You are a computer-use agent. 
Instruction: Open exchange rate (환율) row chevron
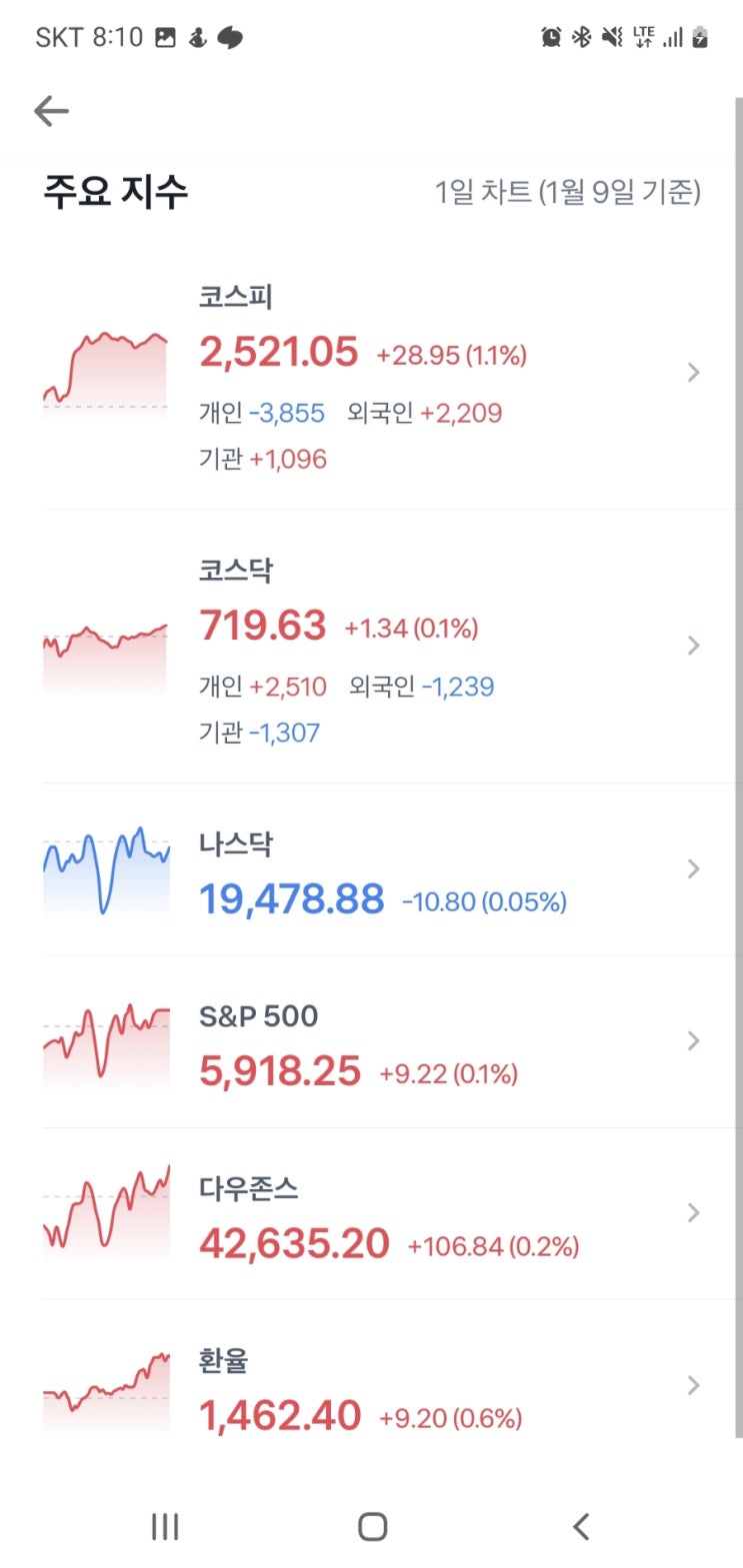tap(693, 1385)
